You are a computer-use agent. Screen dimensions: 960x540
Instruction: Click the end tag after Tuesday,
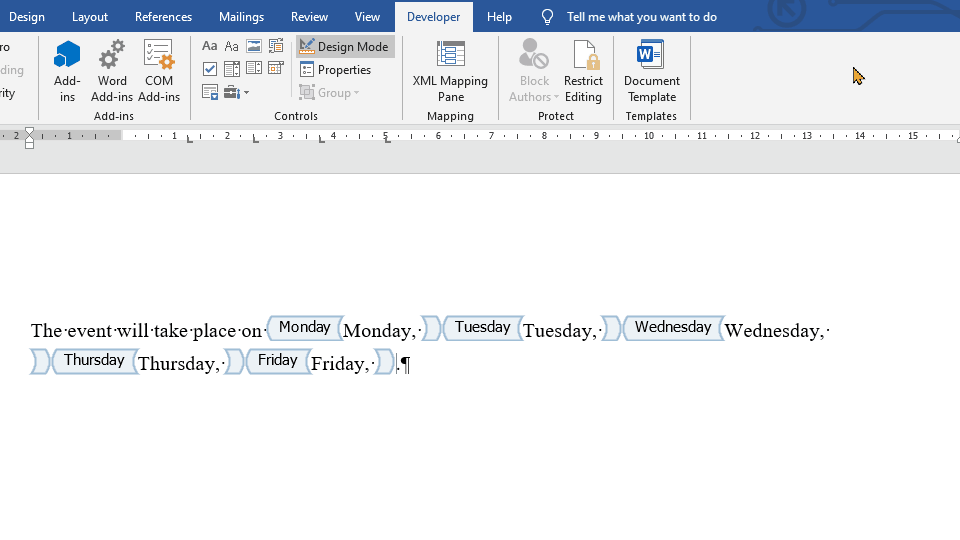(610, 328)
